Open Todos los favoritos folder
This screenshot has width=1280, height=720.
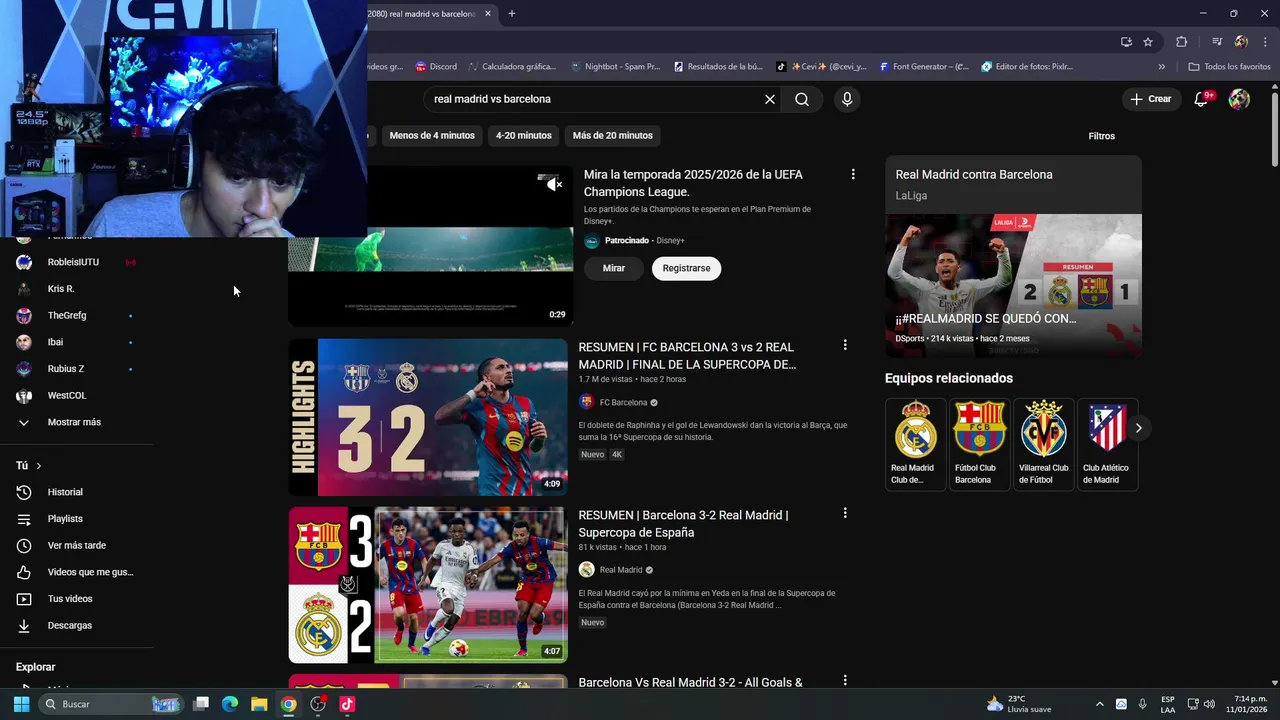pyautogui.click(x=1230, y=67)
